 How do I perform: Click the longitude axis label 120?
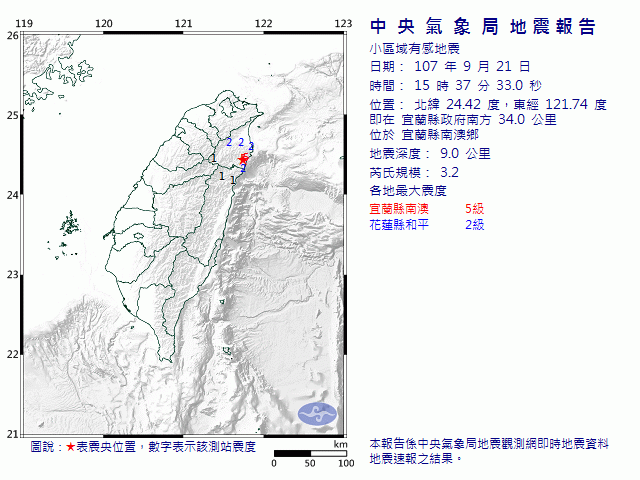pos(104,23)
